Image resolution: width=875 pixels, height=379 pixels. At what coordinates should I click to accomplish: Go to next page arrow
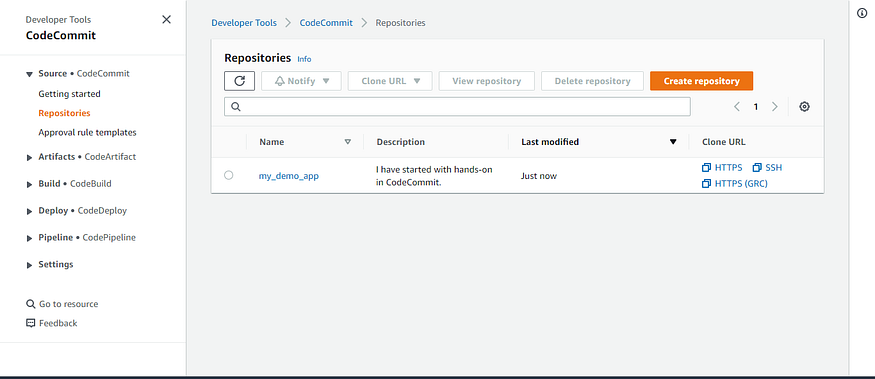pyautogui.click(x=775, y=107)
